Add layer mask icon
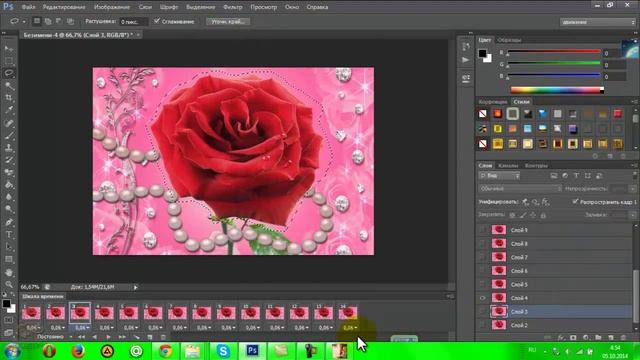Screen dimensions: 640x360 point(573,338)
